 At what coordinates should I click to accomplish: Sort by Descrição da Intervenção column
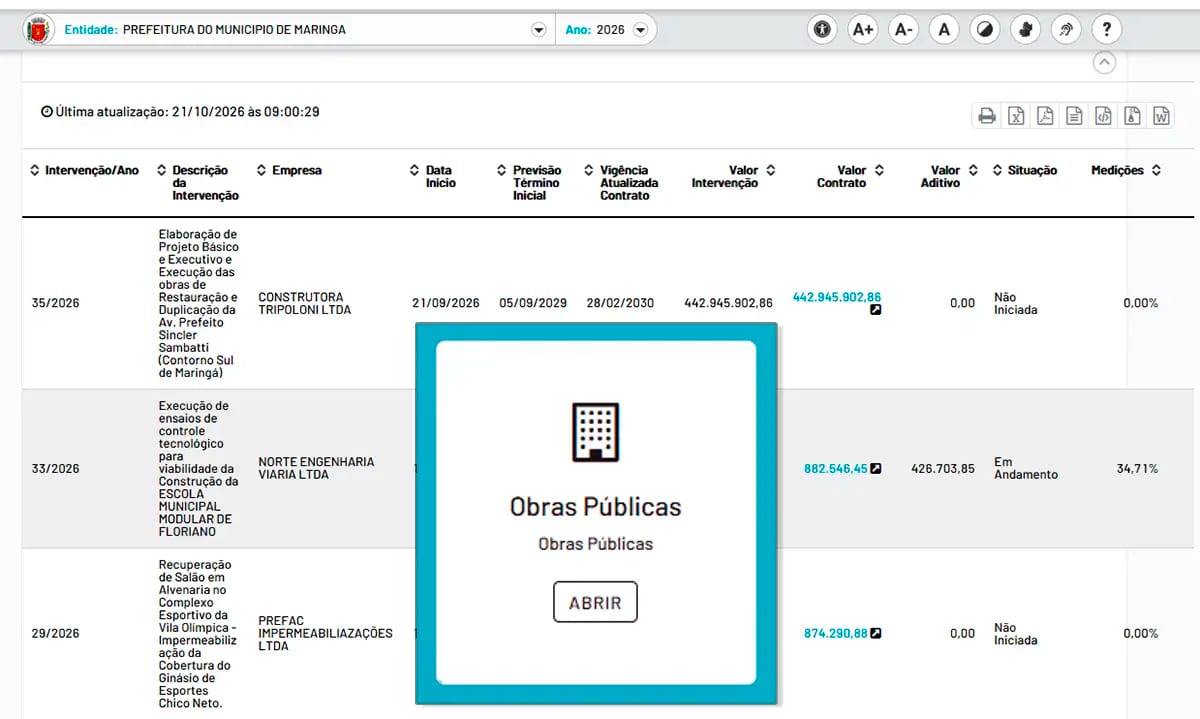(198, 183)
